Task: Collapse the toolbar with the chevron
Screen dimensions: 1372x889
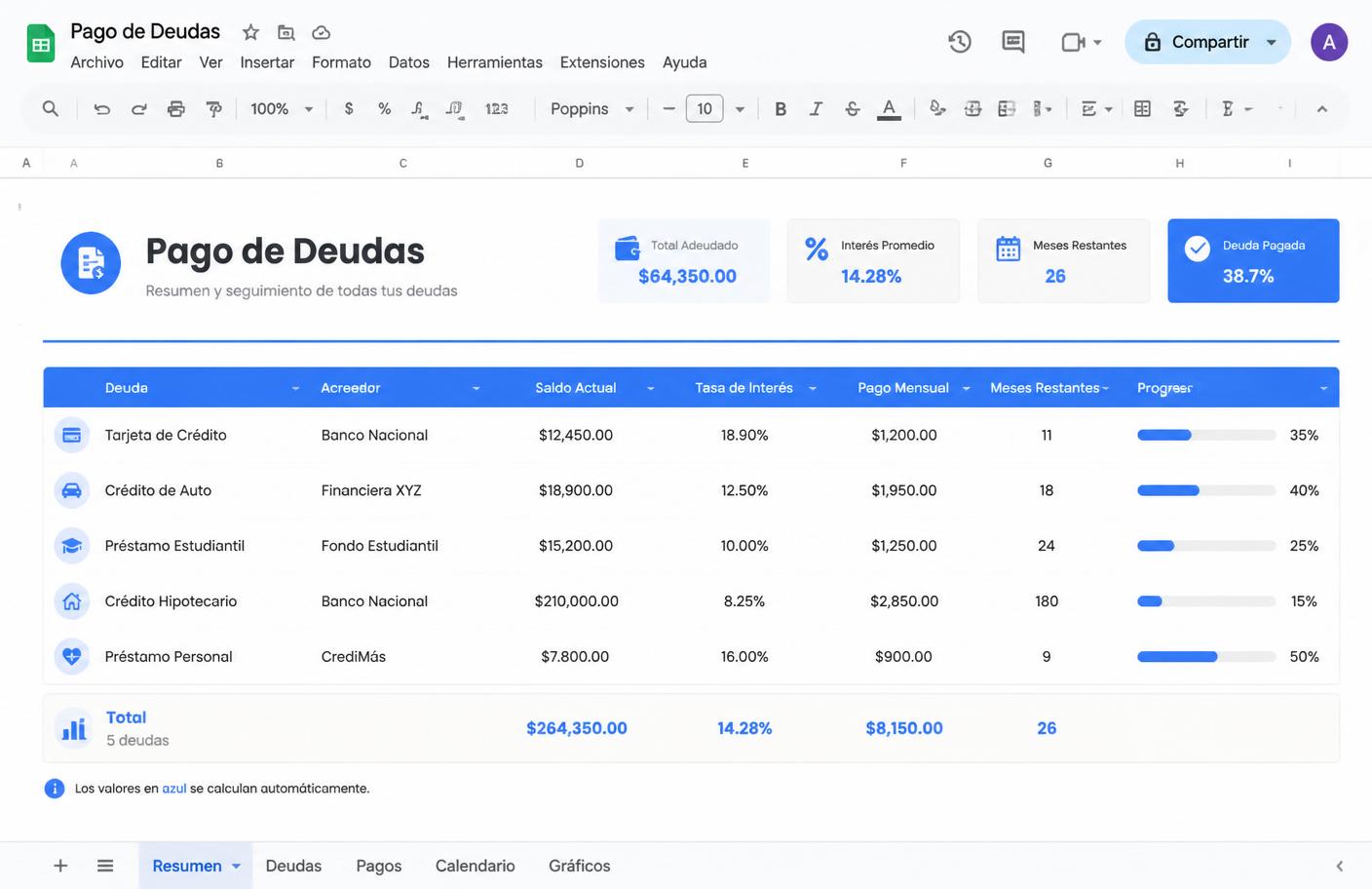Action: point(1321,109)
